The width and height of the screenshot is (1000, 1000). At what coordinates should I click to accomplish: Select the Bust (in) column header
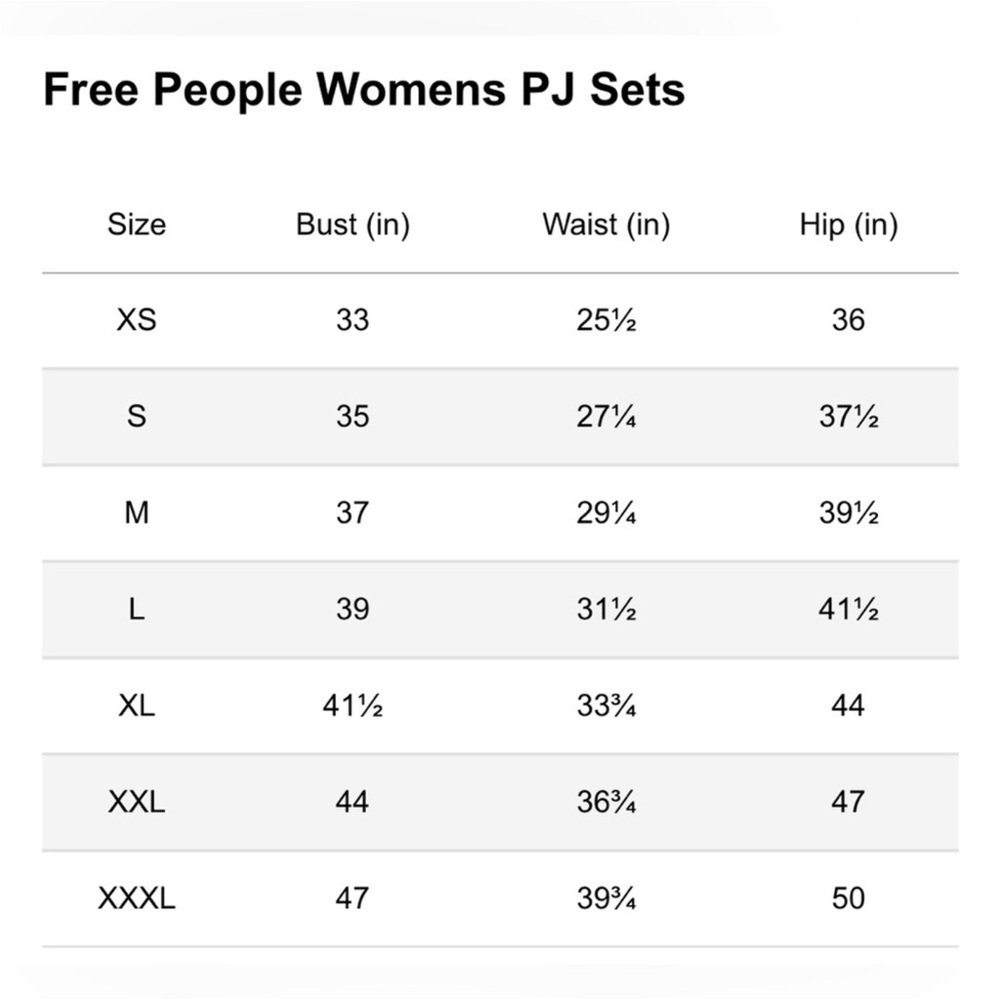click(x=353, y=225)
